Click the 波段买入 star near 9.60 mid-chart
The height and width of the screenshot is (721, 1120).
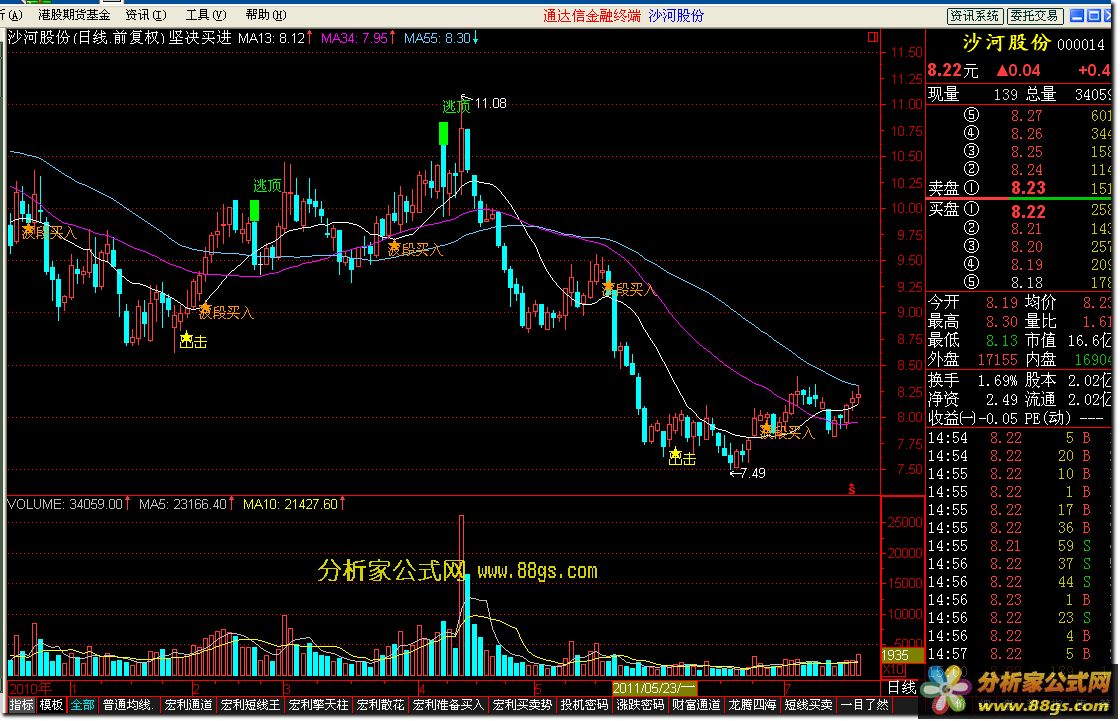point(394,246)
